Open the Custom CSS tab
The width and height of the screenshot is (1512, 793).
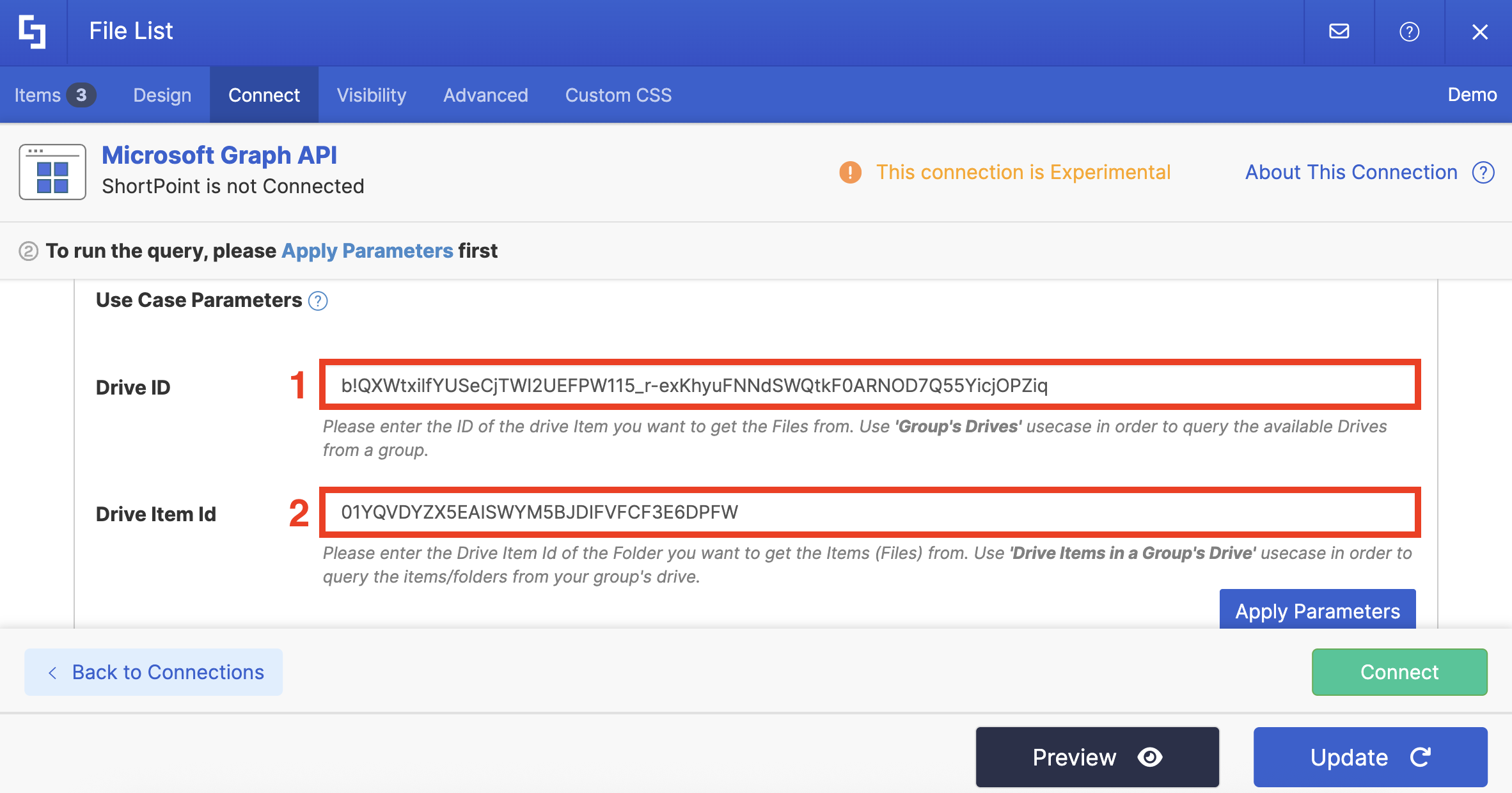pos(618,95)
